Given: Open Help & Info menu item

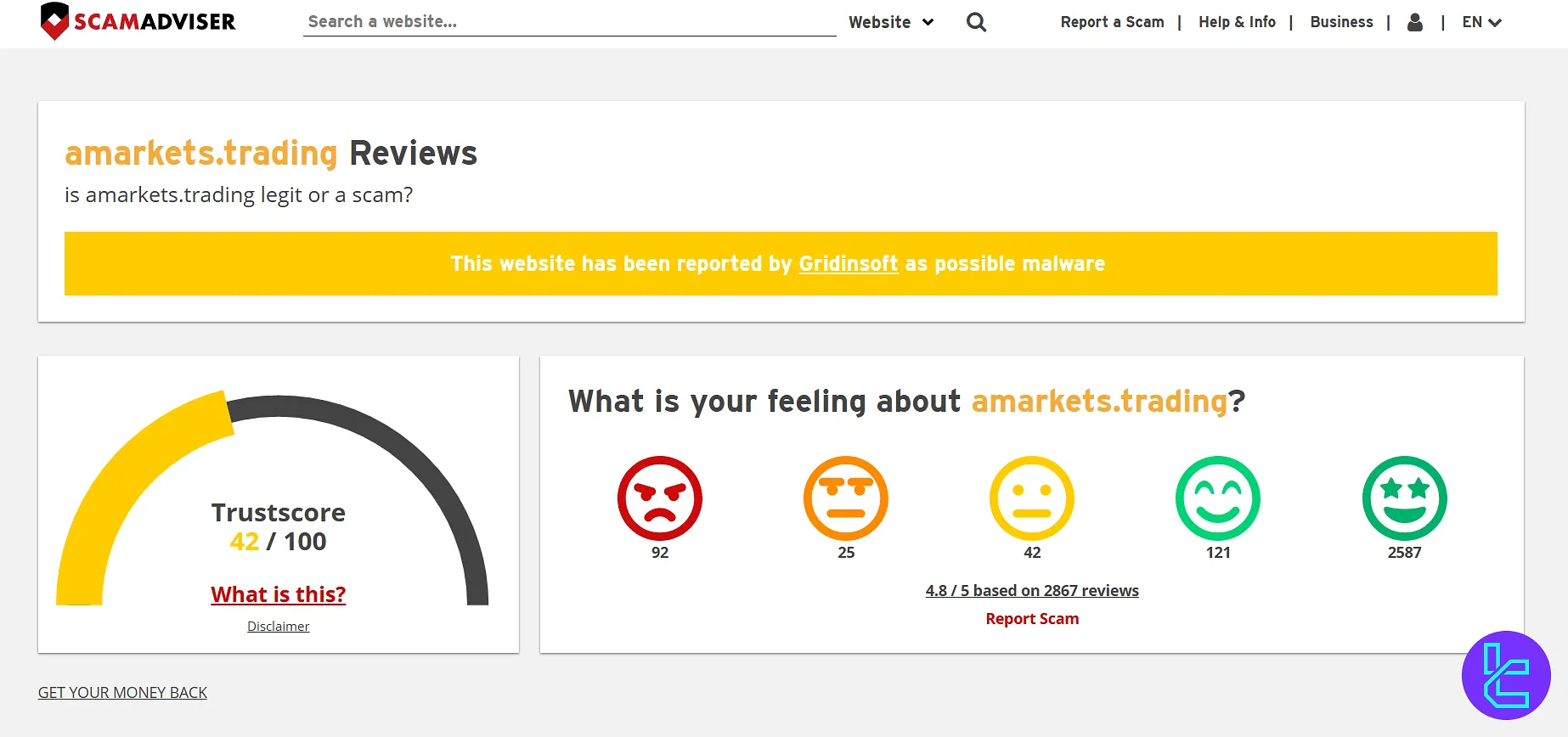Looking at the screenshot, I should click(x=1236, y=22).
